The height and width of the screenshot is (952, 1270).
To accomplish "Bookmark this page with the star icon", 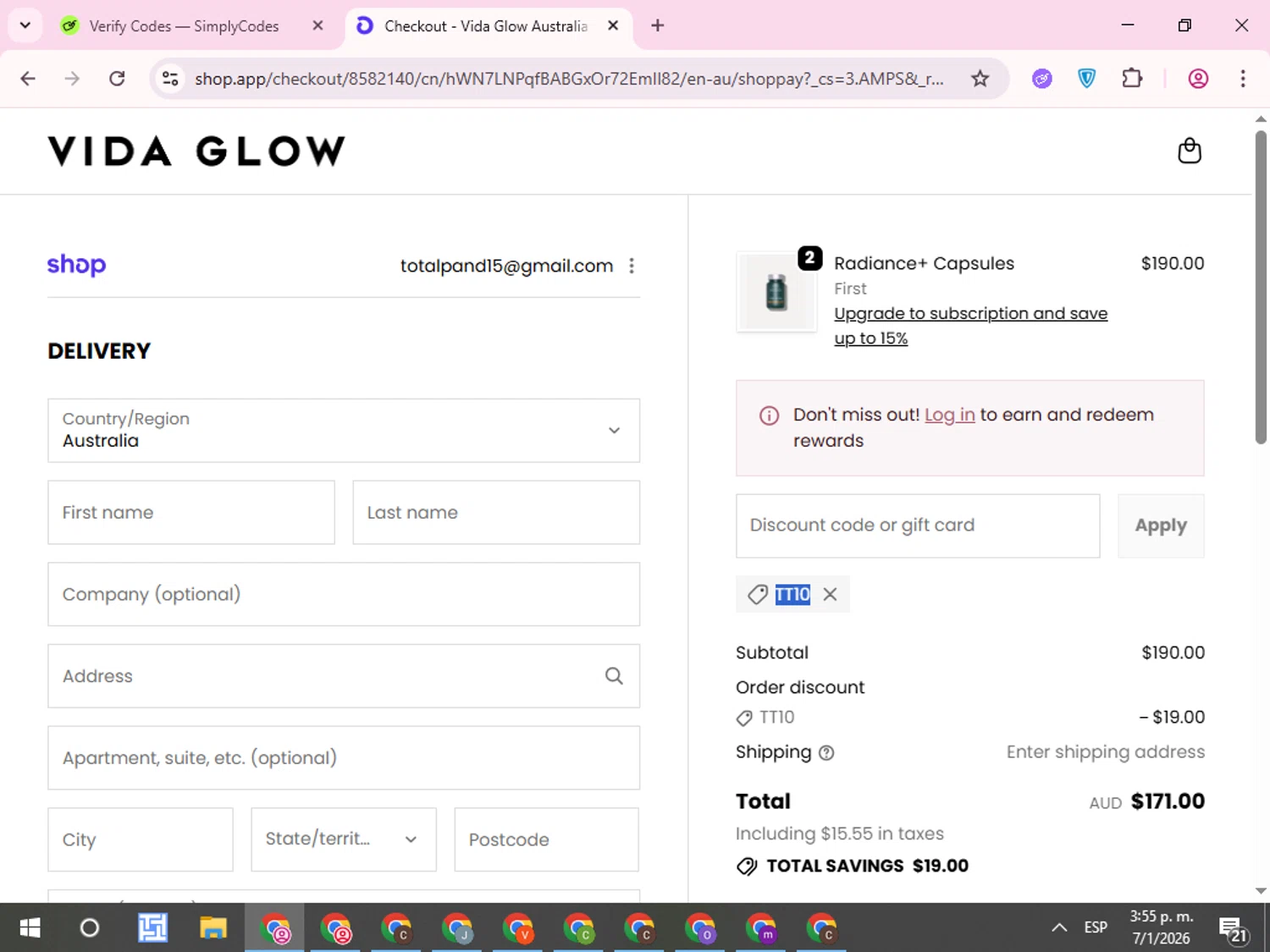I will coord(980,79).
